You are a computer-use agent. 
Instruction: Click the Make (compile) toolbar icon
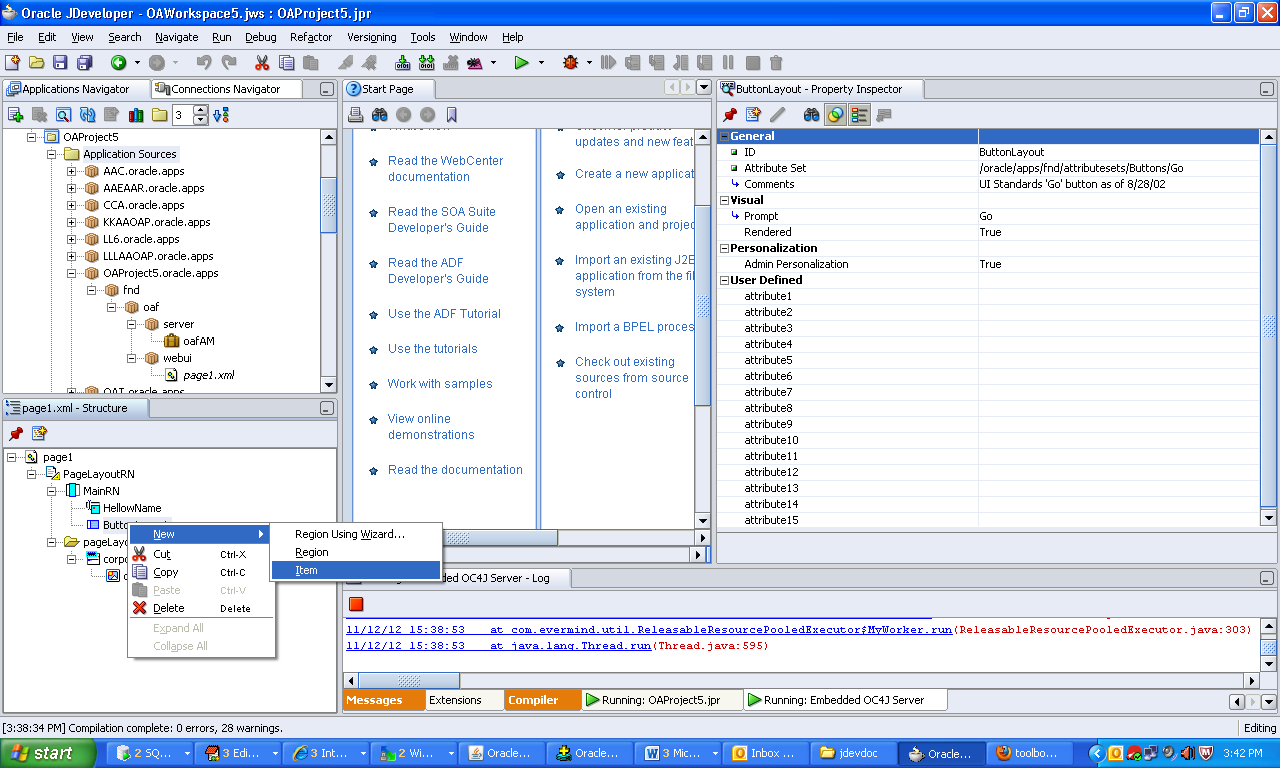(403, 63)
